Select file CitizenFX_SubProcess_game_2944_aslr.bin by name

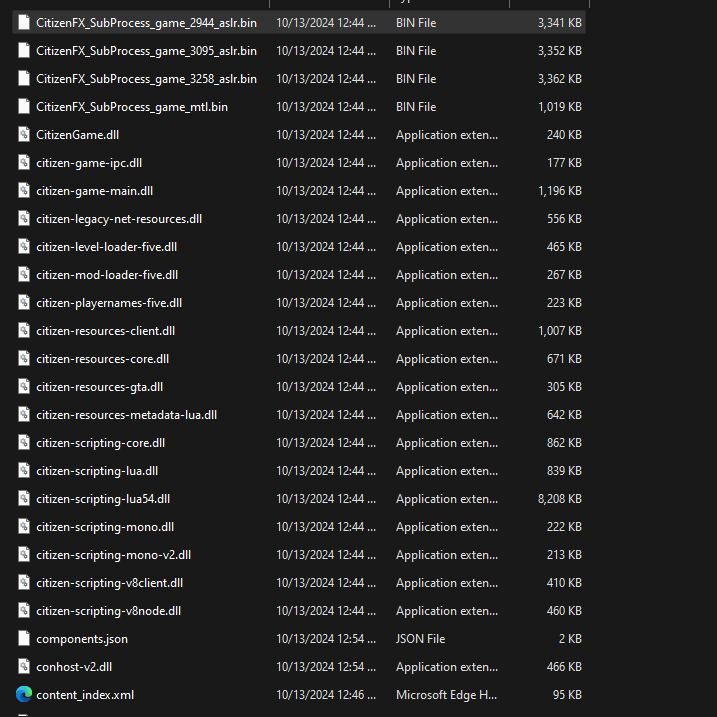click(146, 23)
